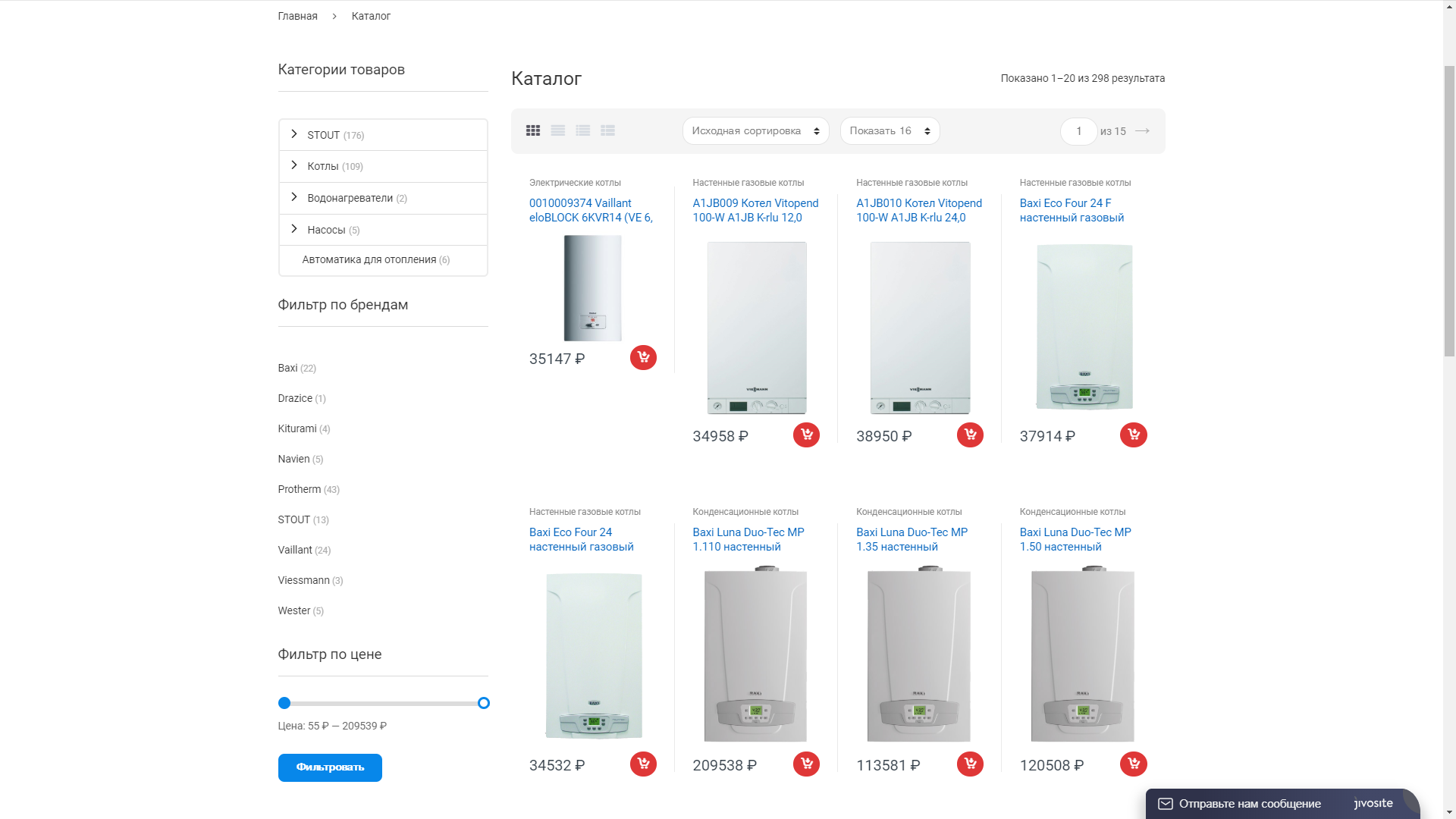Open Автоматика для отопления category
Screen dimensions: 1456x819
coord(369,259)
